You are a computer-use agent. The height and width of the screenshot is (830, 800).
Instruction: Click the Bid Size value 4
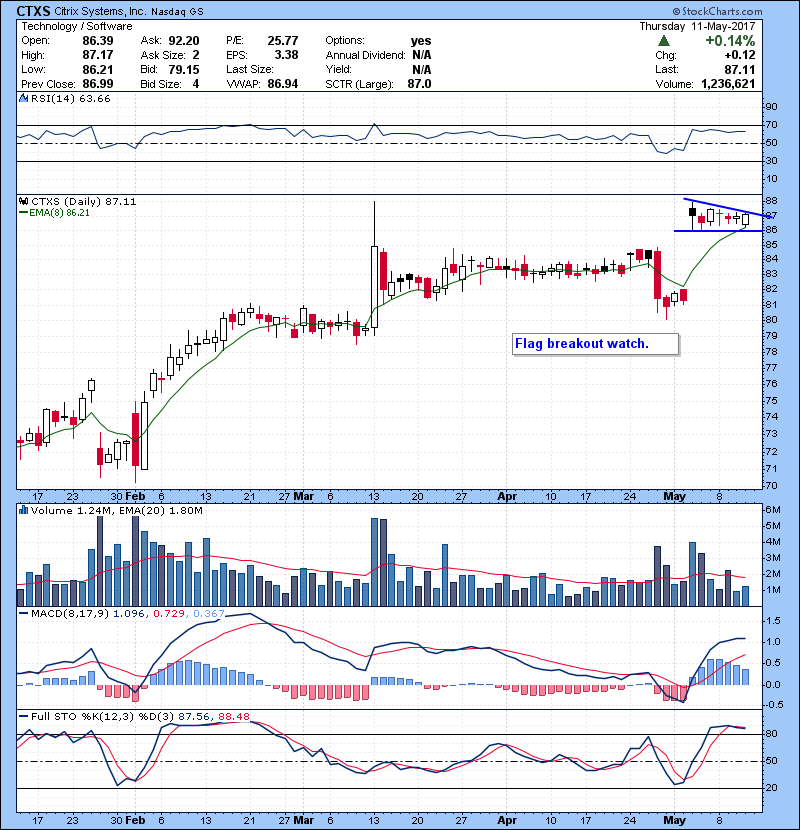pos(196,84)
